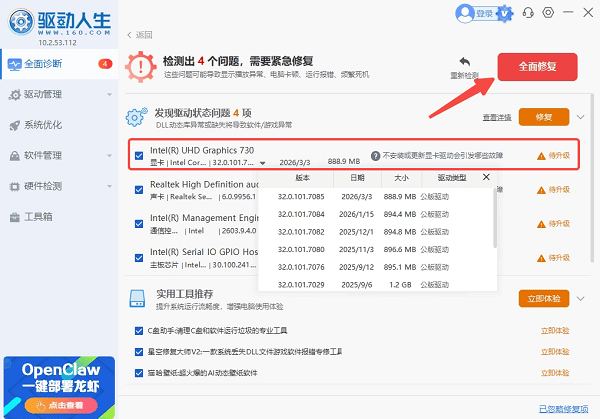Click the 日期 column header

click(357, 178)
